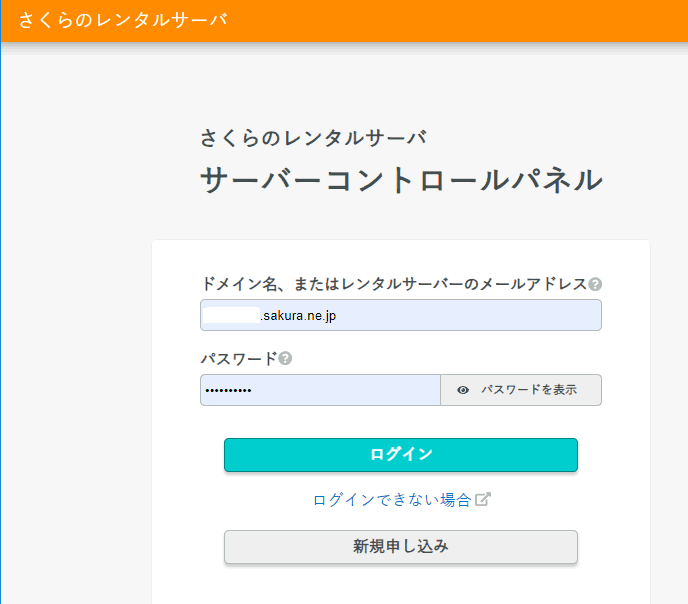Viewport: 688px width, 604px height.
Task: Open the ログインできない場合 link
Action: [x=391, y=500]
